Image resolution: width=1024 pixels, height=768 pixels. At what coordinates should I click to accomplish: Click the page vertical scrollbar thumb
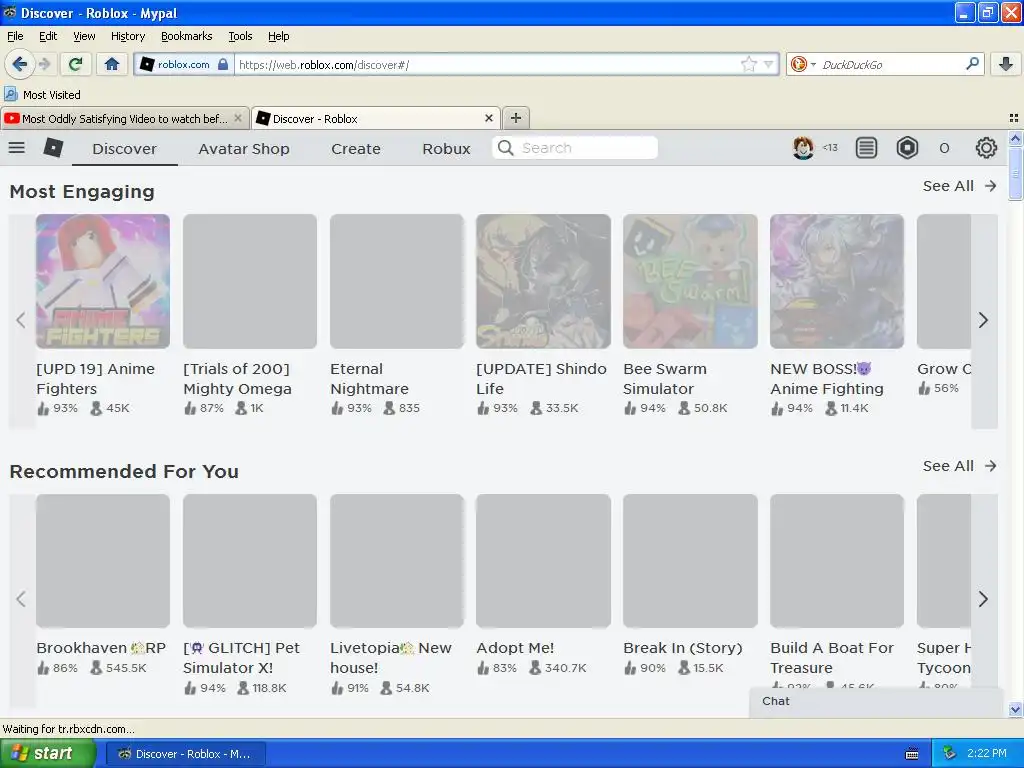(1015, 172)
